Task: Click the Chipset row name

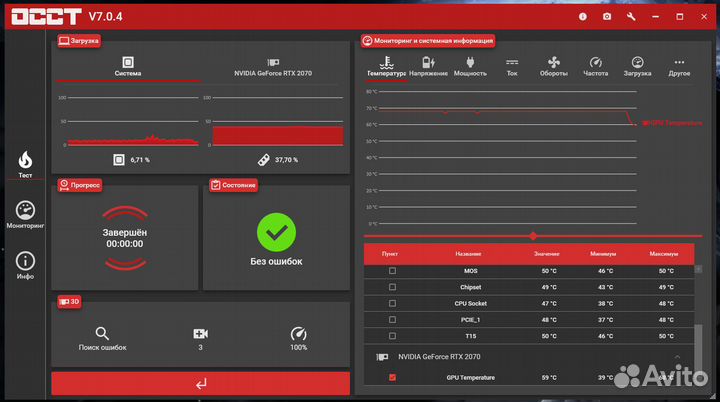Action: [x=471, y=287]
